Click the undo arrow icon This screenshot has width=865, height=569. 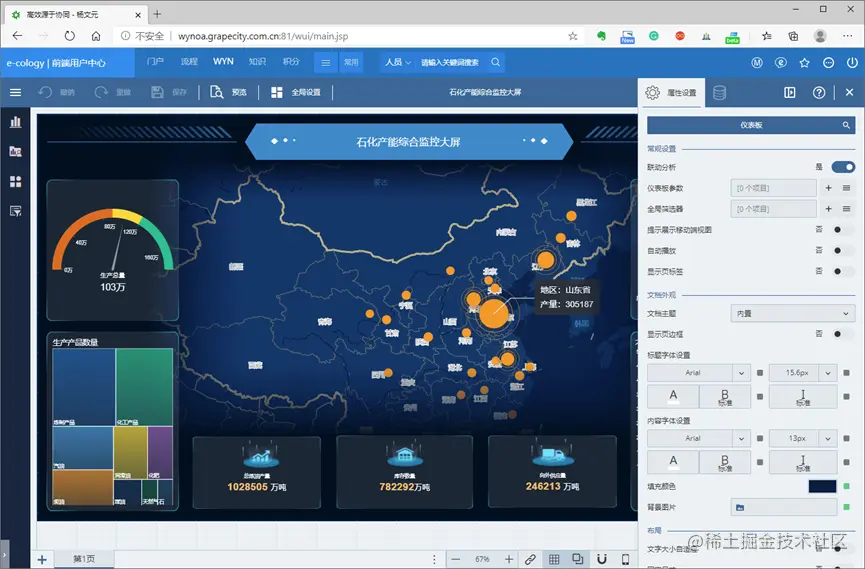click(x=45, y=92)
